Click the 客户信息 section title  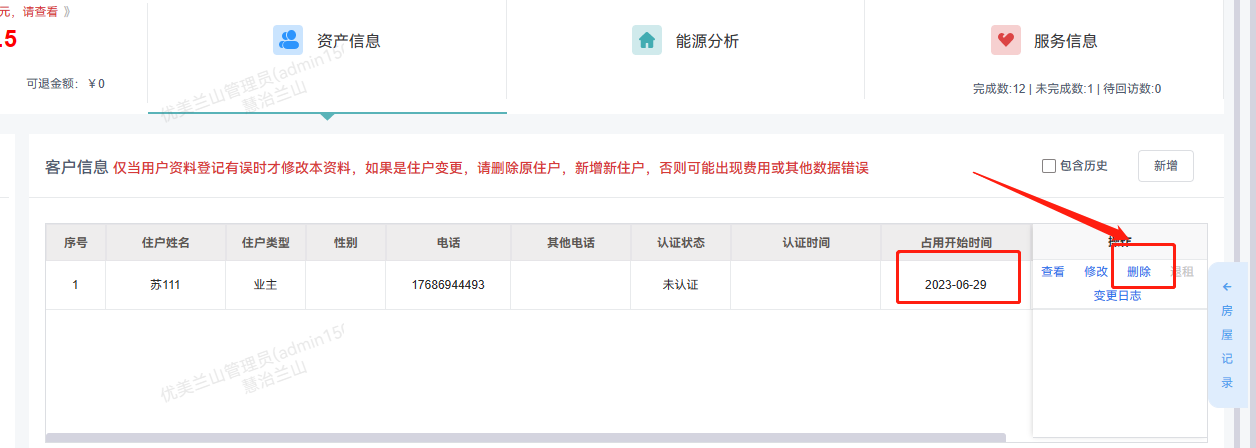point(77,167)
